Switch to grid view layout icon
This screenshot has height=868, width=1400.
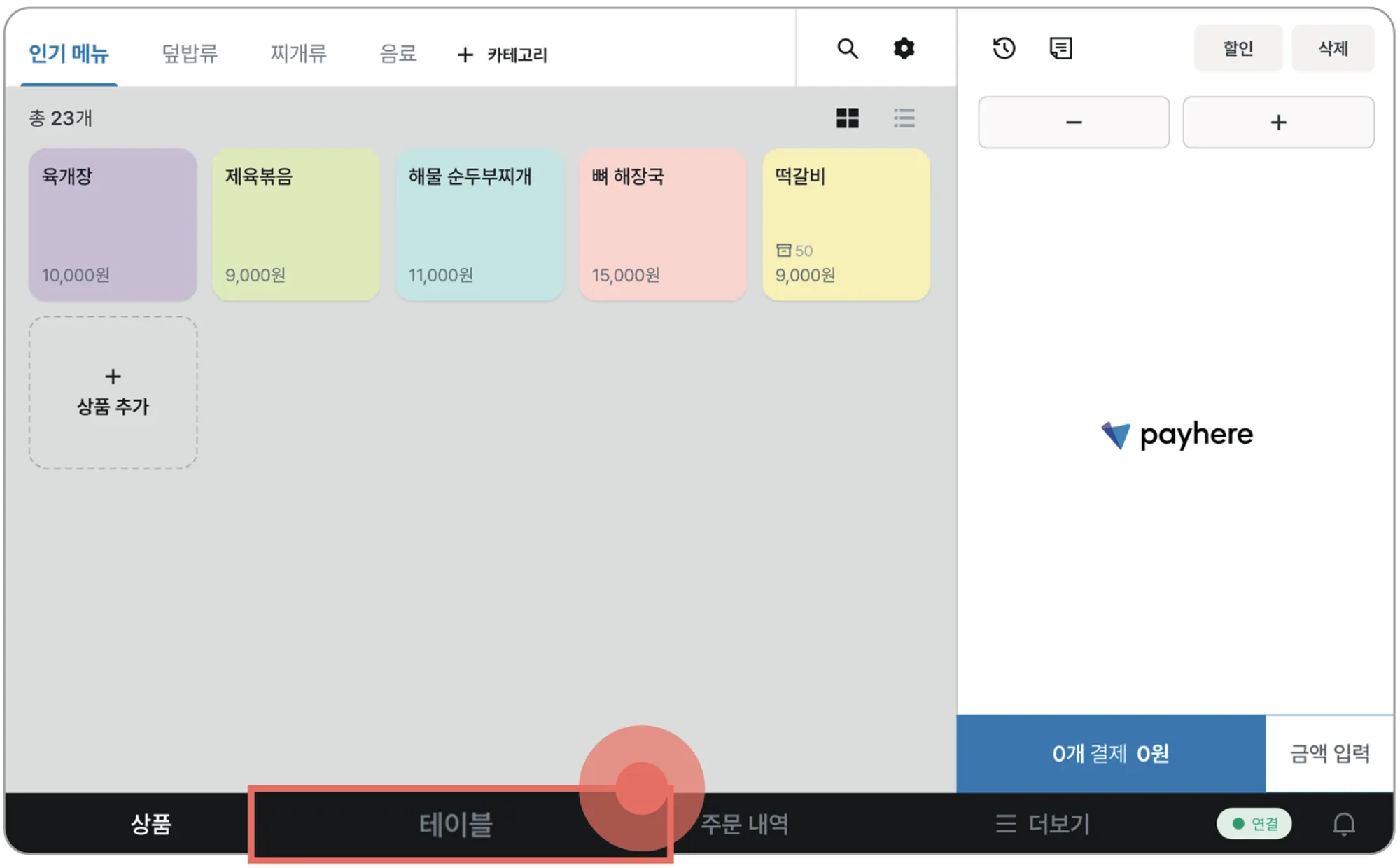[847, 118]
